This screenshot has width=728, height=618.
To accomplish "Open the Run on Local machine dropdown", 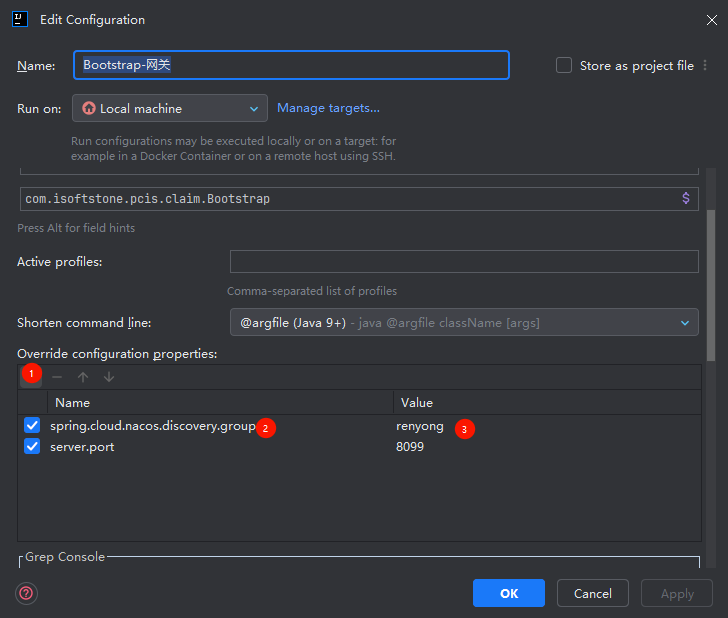I will point(170,108).
